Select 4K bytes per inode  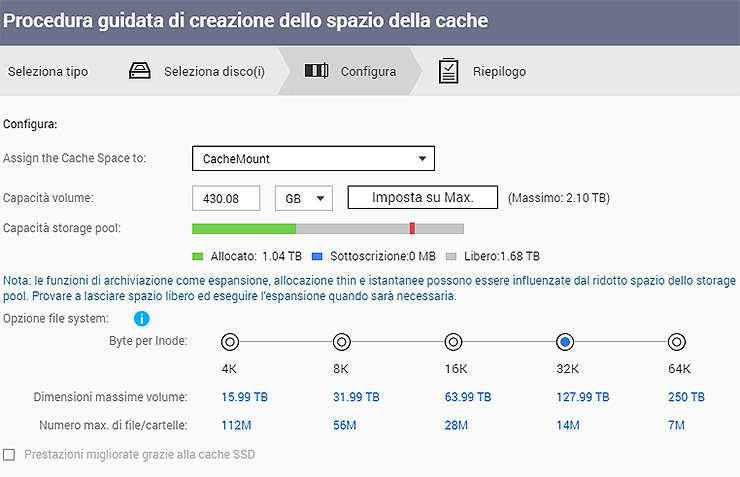230,342
